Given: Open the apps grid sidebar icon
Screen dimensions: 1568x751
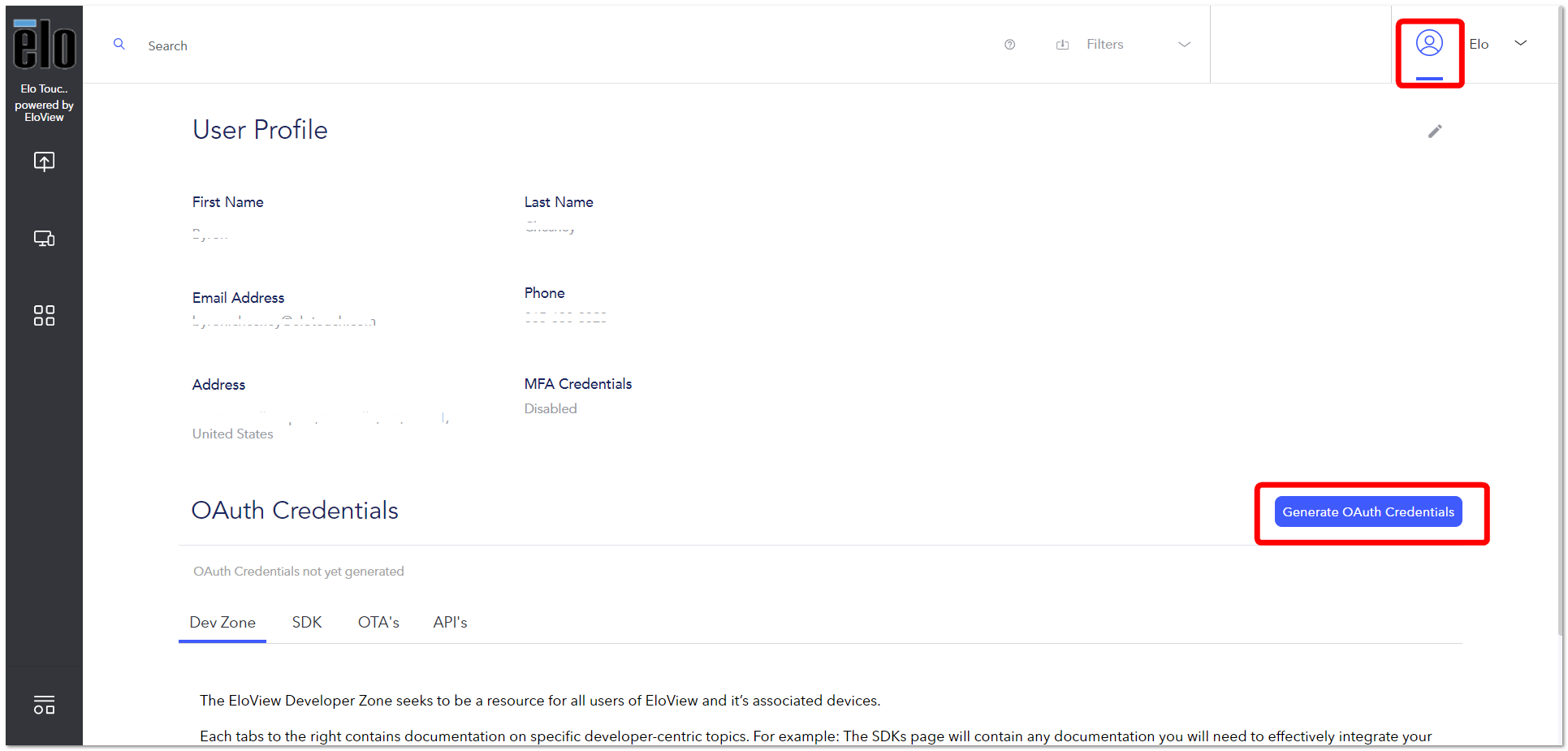Looking at the screenshot, I should (x=44, y=315).
